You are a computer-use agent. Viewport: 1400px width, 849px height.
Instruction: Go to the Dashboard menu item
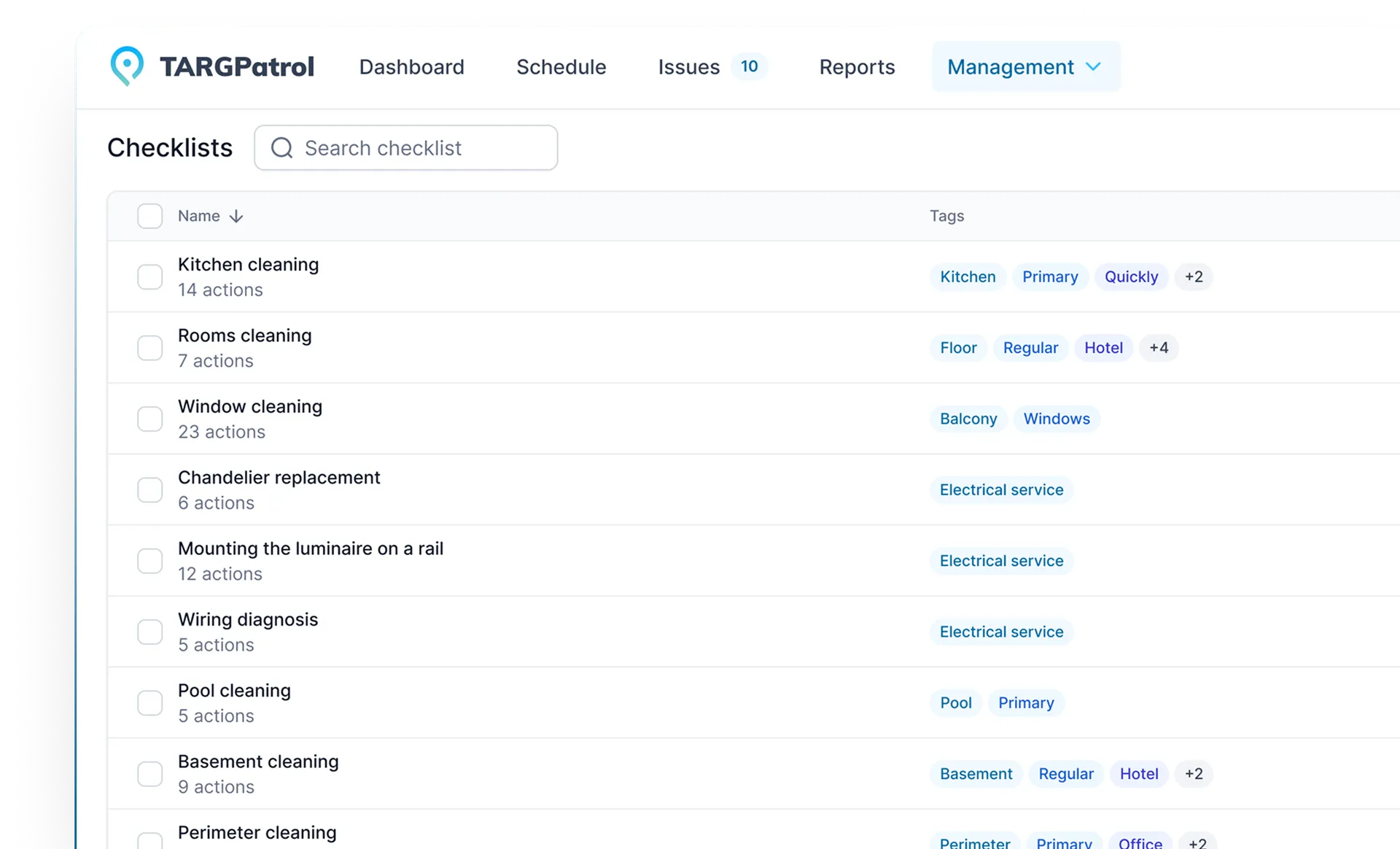pos(411,66)
